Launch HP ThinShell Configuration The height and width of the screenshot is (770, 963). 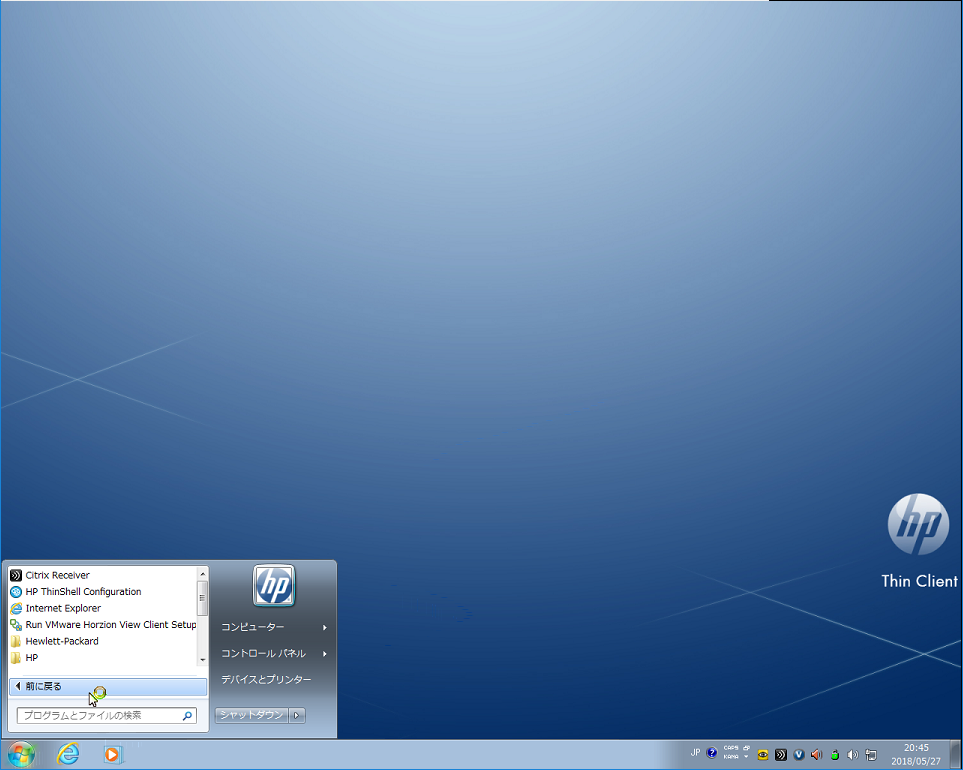pos(83,592)
